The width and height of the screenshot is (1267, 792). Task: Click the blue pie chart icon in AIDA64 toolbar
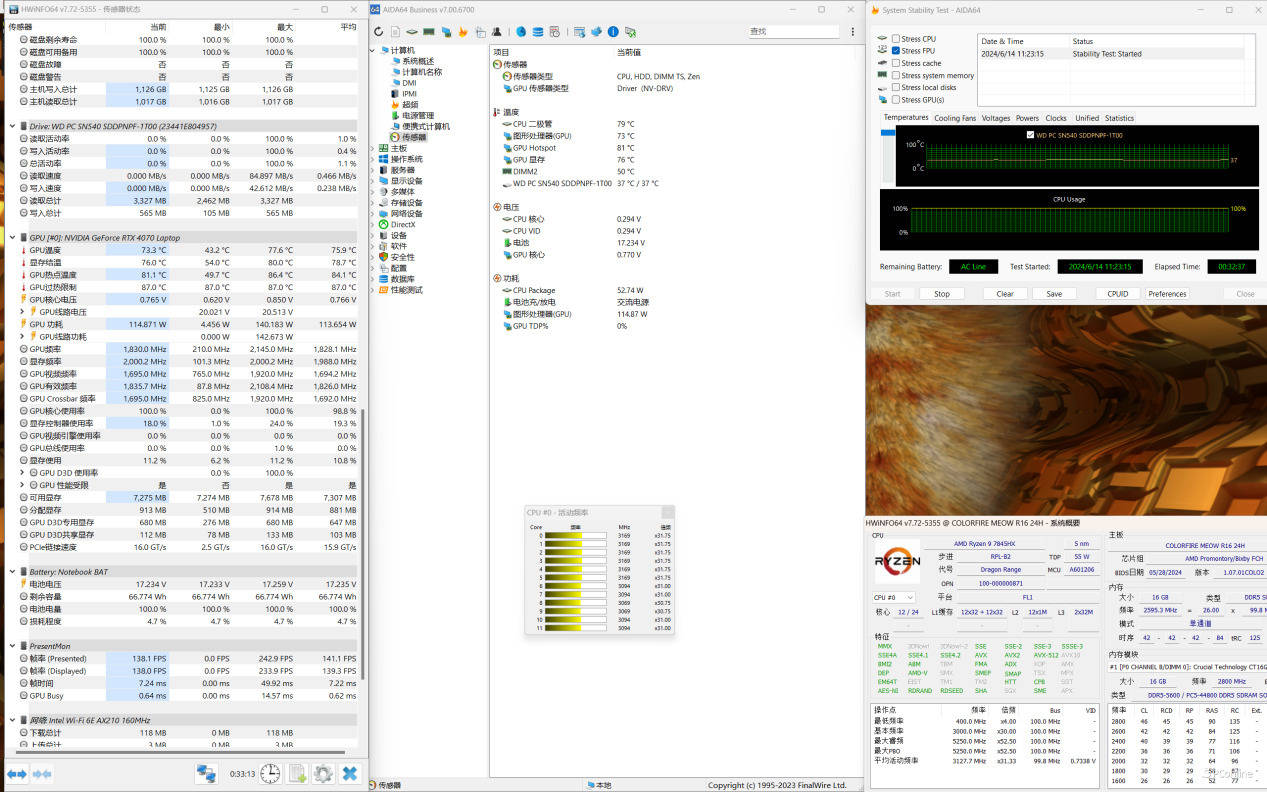pos(521,32)
